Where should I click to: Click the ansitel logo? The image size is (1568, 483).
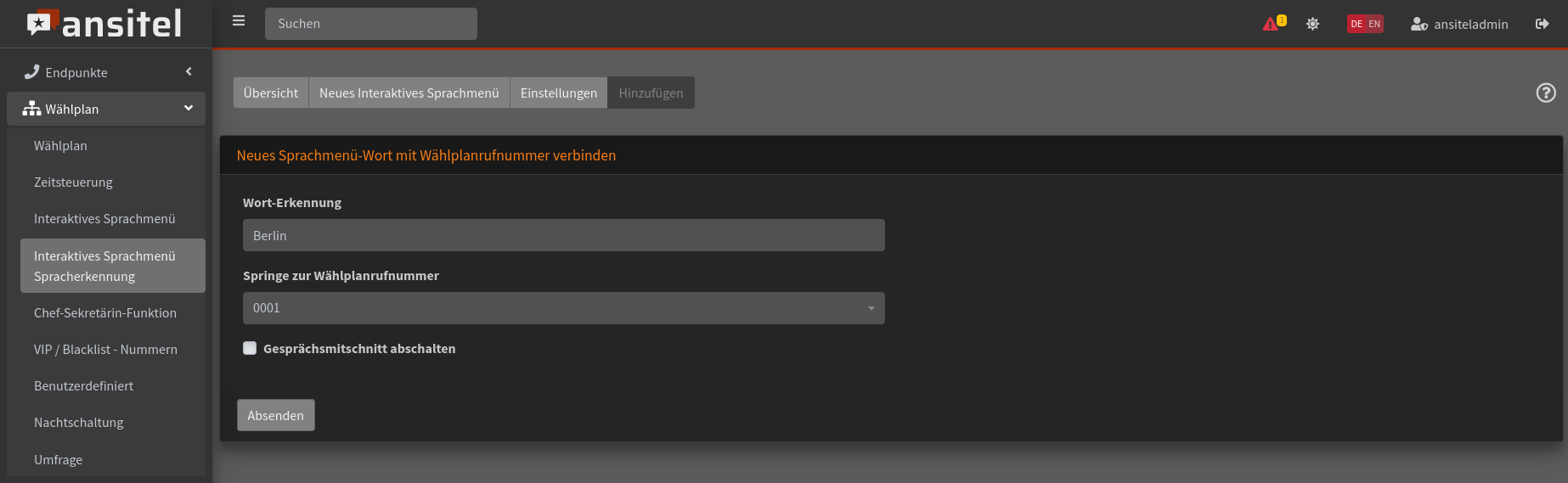click(105, 24)
